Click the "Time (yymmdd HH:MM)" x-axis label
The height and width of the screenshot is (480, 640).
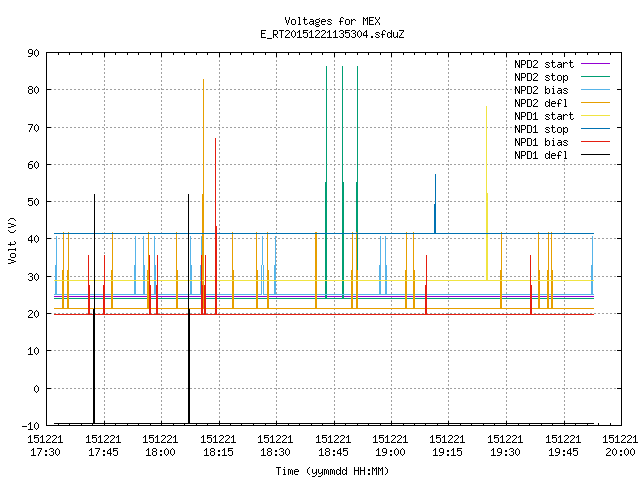[332, 471]
